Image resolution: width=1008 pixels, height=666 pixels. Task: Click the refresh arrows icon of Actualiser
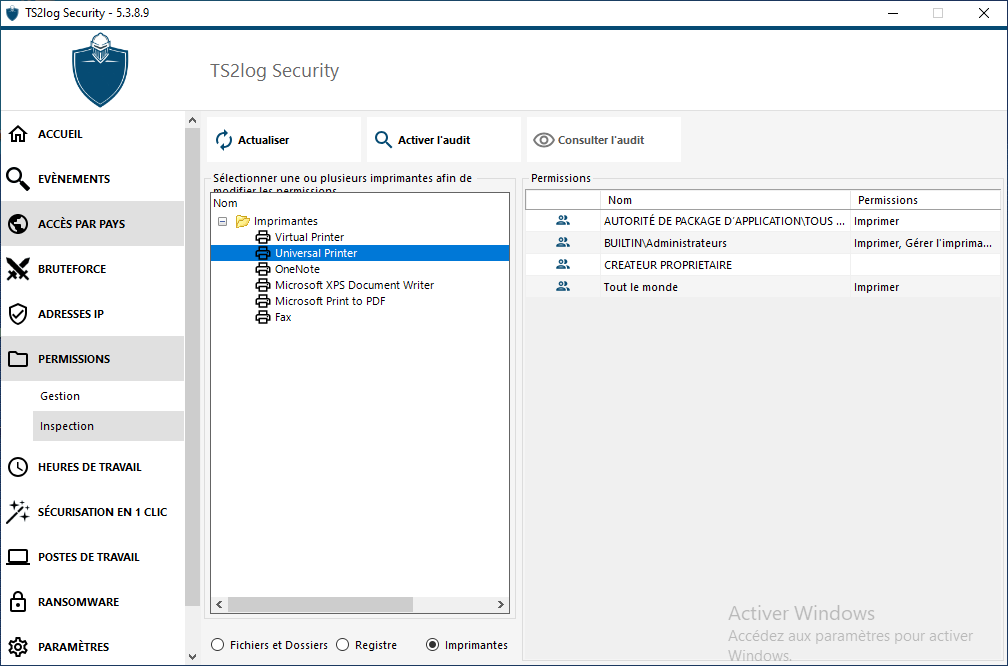click(224, 140)
